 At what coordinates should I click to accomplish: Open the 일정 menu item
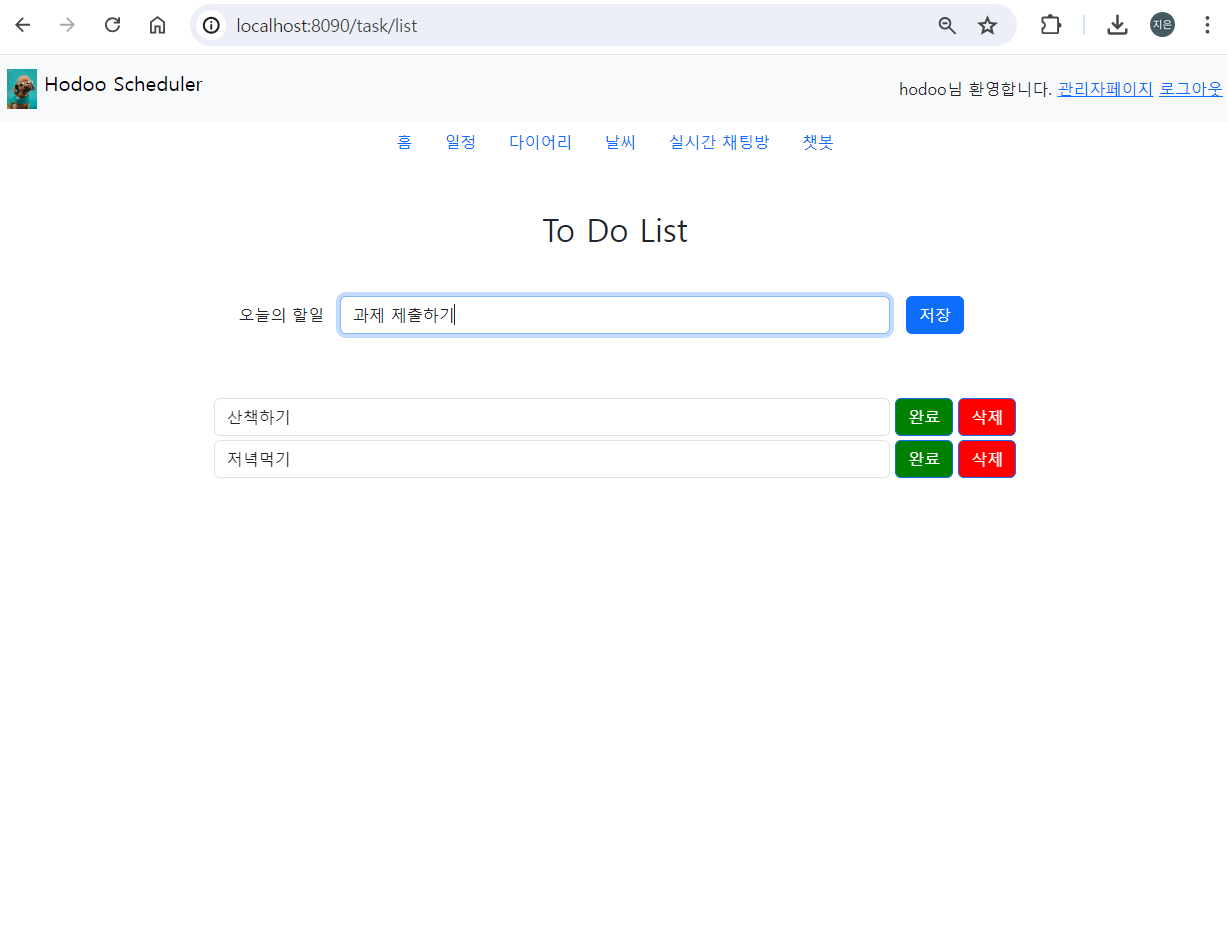(461, 142)
